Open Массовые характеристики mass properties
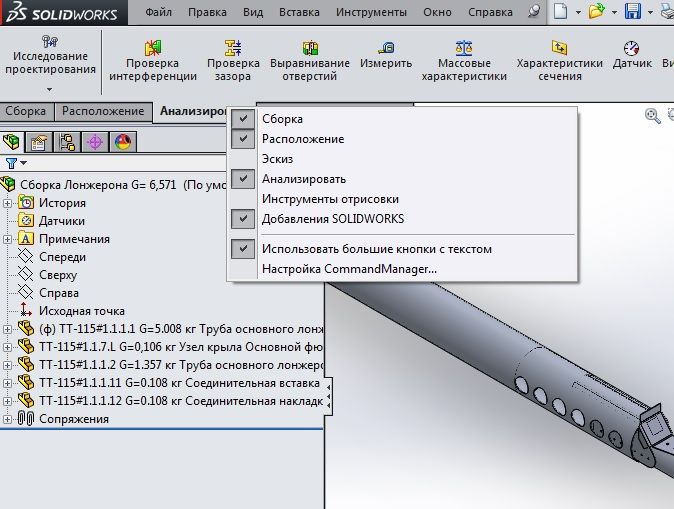674x509 pixels. pos(464,47)
